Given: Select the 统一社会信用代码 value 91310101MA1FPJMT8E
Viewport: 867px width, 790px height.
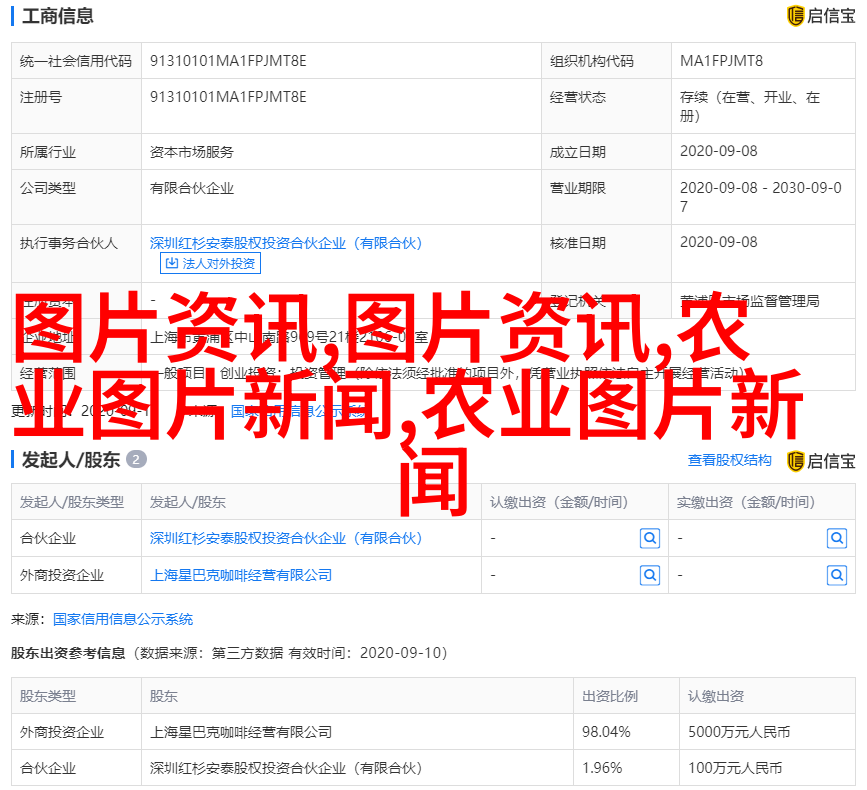Looking at the screenshot, I should point(228,61).
